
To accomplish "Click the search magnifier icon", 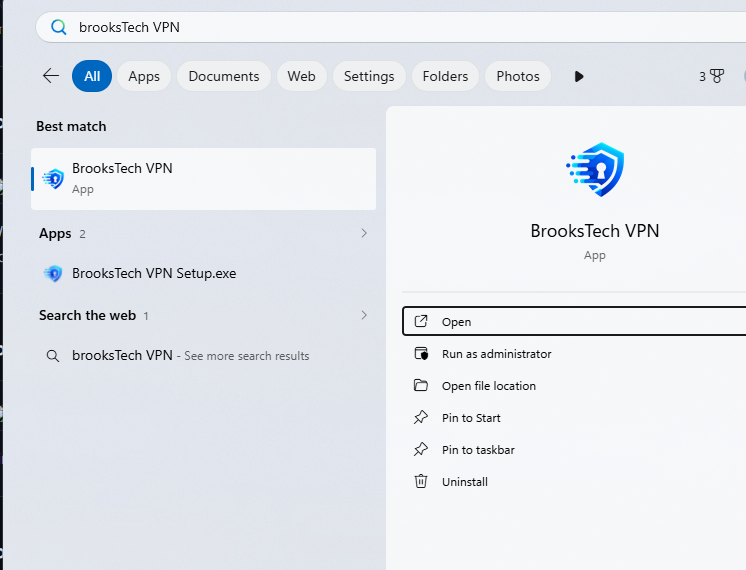I will (59, 27).
